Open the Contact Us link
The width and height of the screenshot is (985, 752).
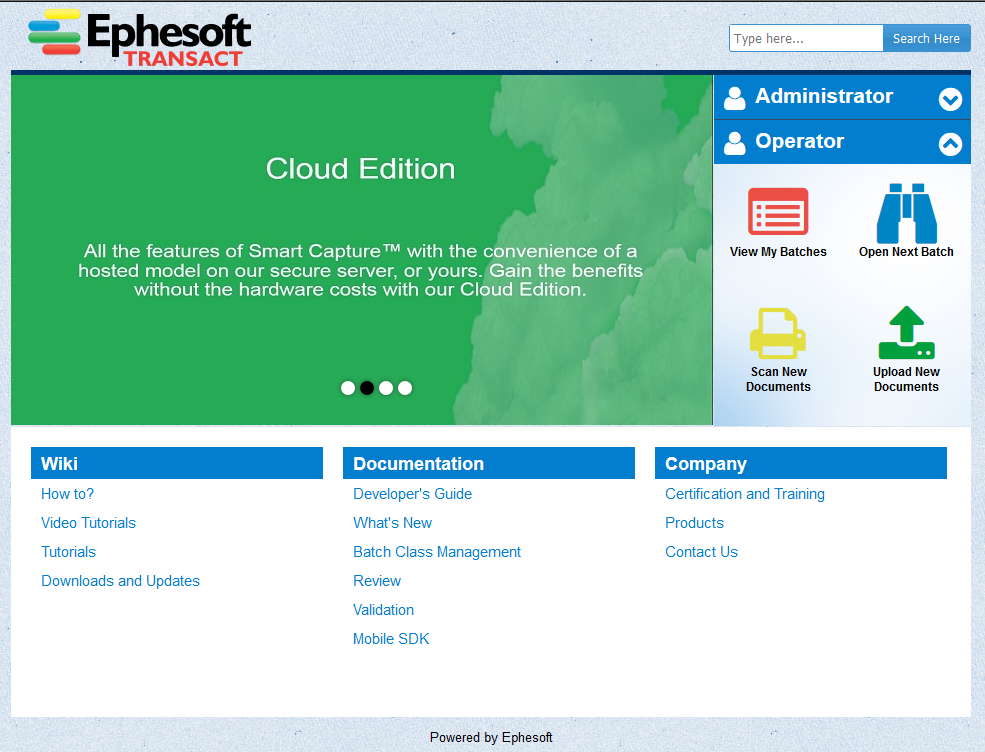click(x=701, y=552)
